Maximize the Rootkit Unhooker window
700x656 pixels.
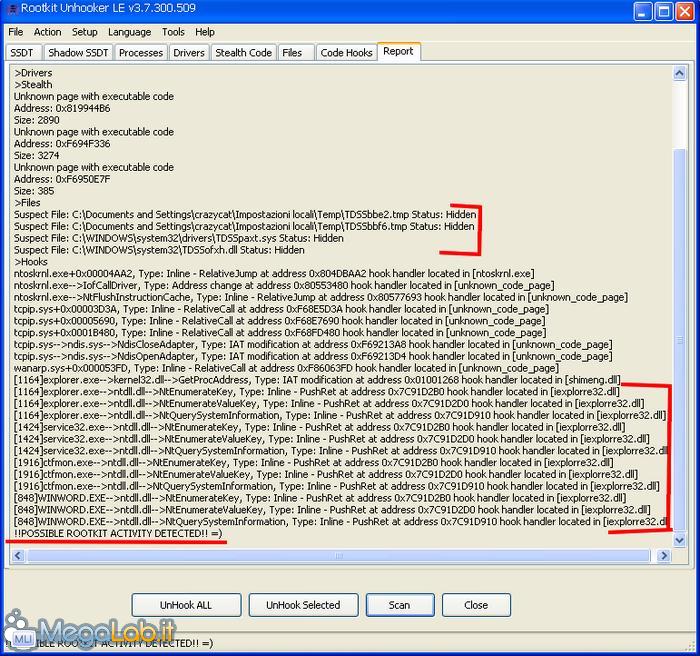pyautogui.click(x=664, y=12)
